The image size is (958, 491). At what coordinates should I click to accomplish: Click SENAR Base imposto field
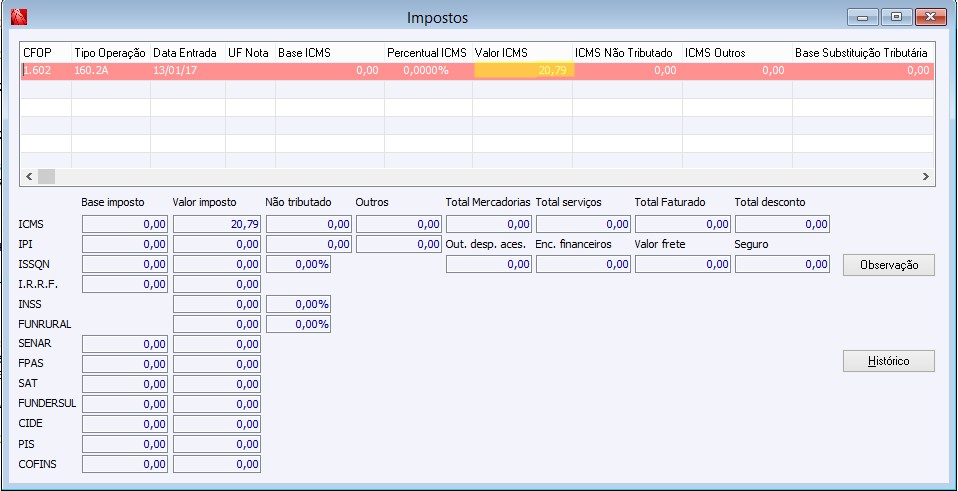[x=125, y=344]
